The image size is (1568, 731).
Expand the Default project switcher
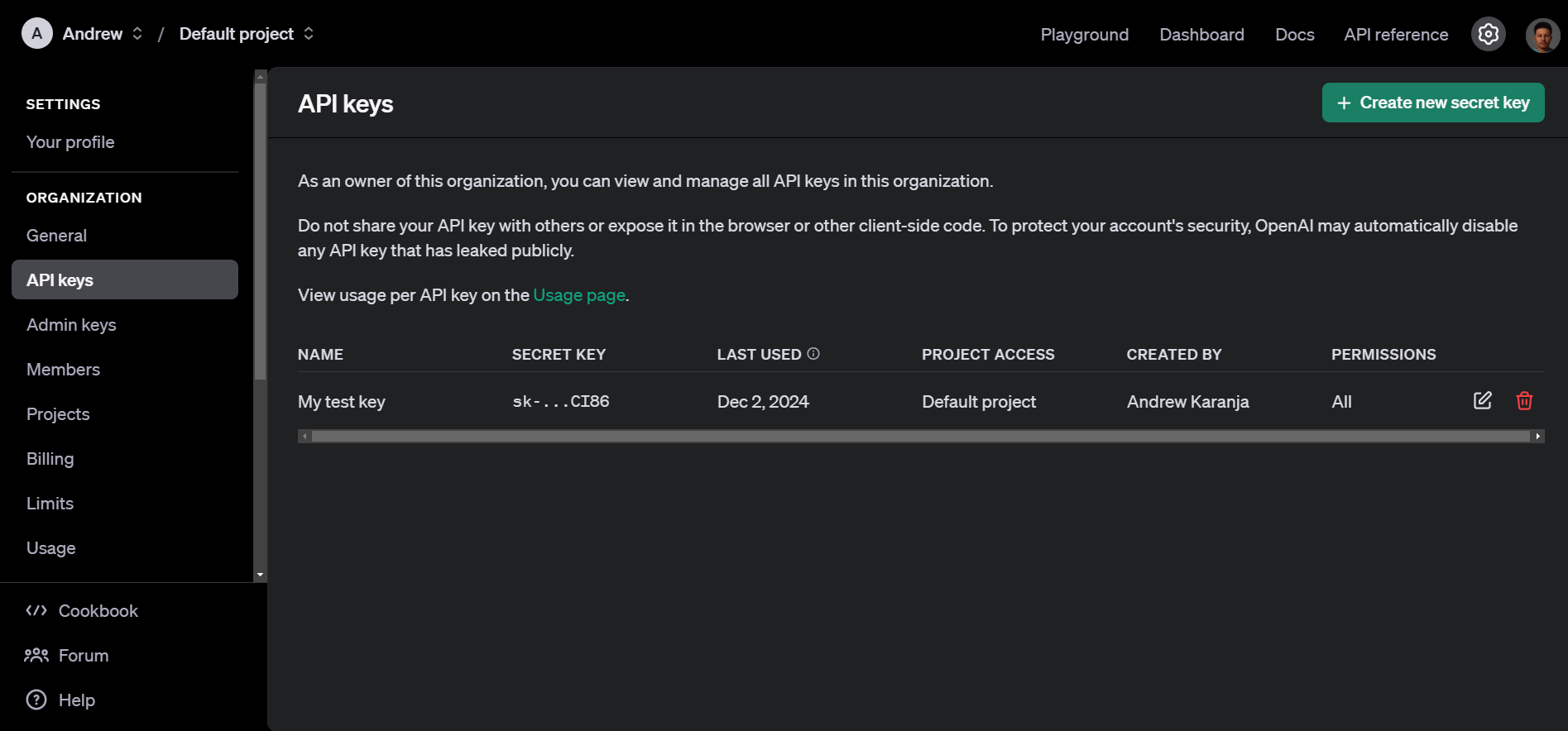[x=309, y=34]
